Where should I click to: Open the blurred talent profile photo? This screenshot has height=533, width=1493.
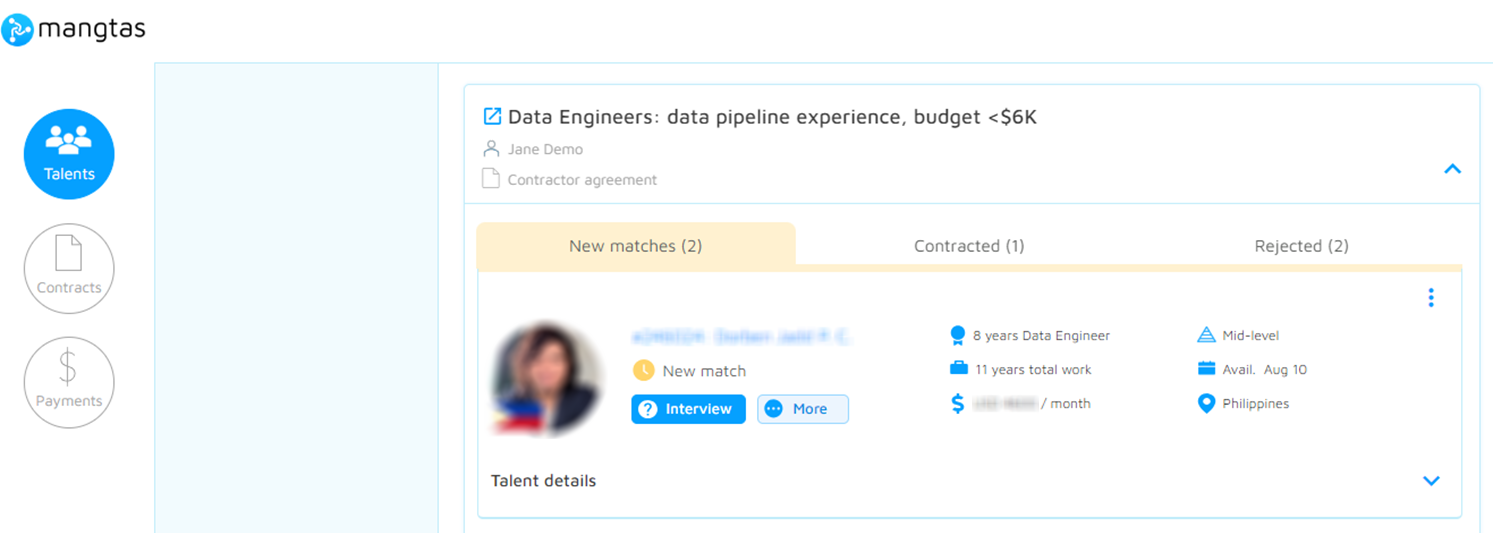[547, 378]
